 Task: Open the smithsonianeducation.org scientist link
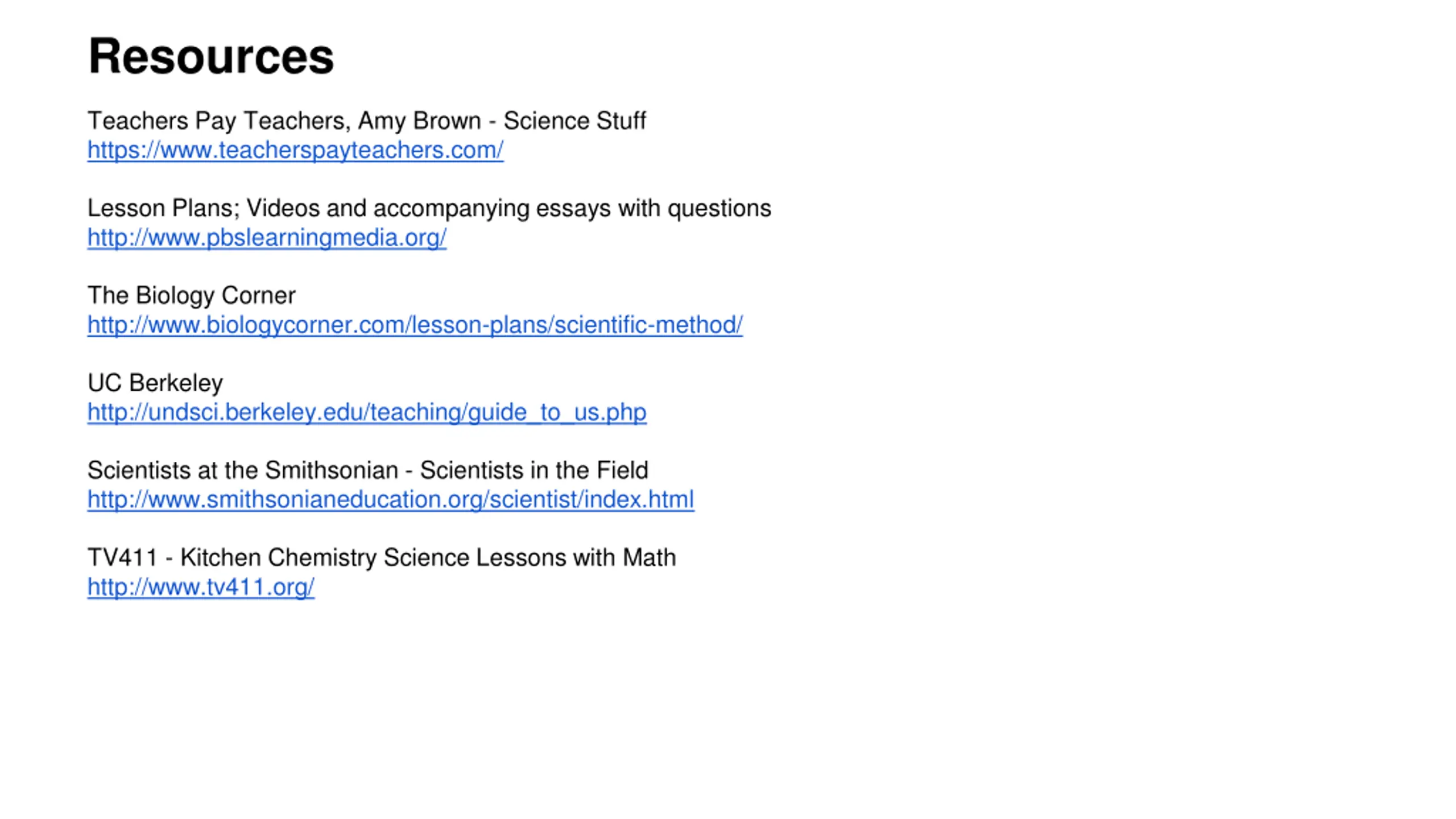click(x=390, y=499)
